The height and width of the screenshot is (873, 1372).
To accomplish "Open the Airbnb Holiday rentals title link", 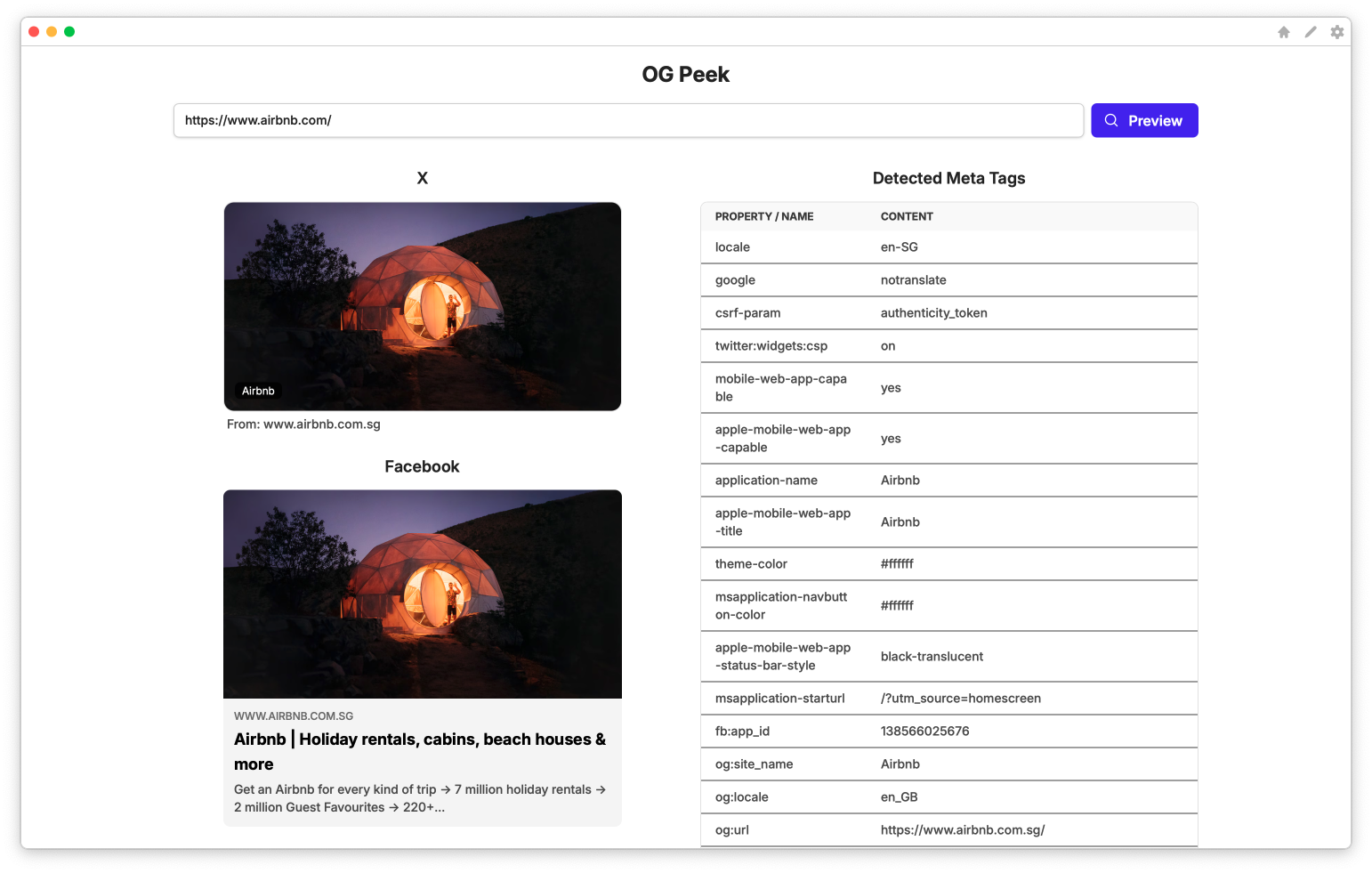I will [x=419, y=751].
